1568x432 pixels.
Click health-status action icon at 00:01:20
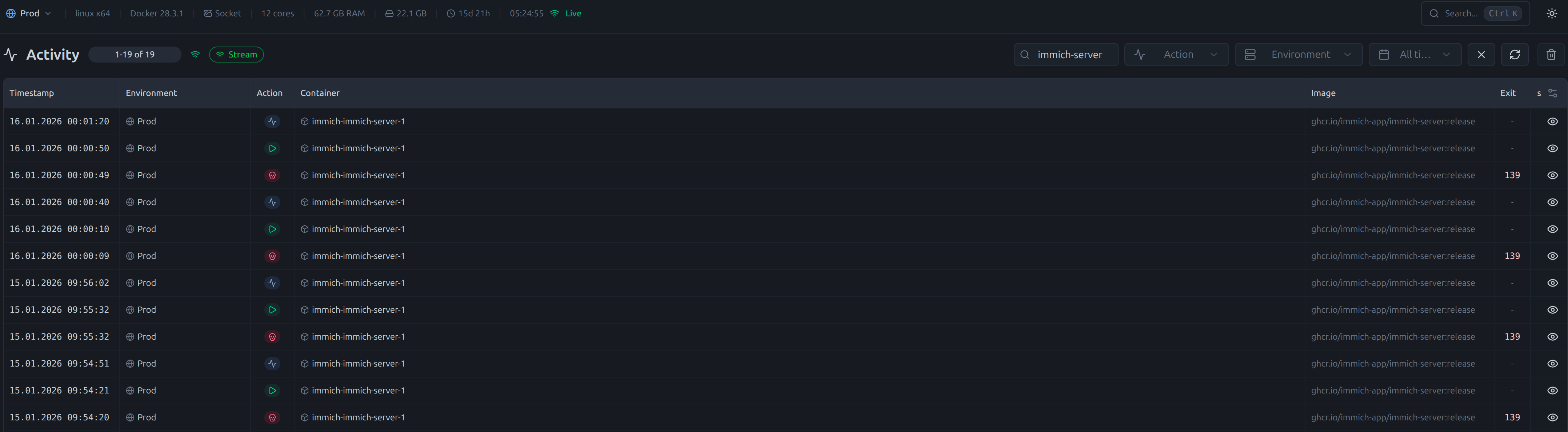[272, 122]
